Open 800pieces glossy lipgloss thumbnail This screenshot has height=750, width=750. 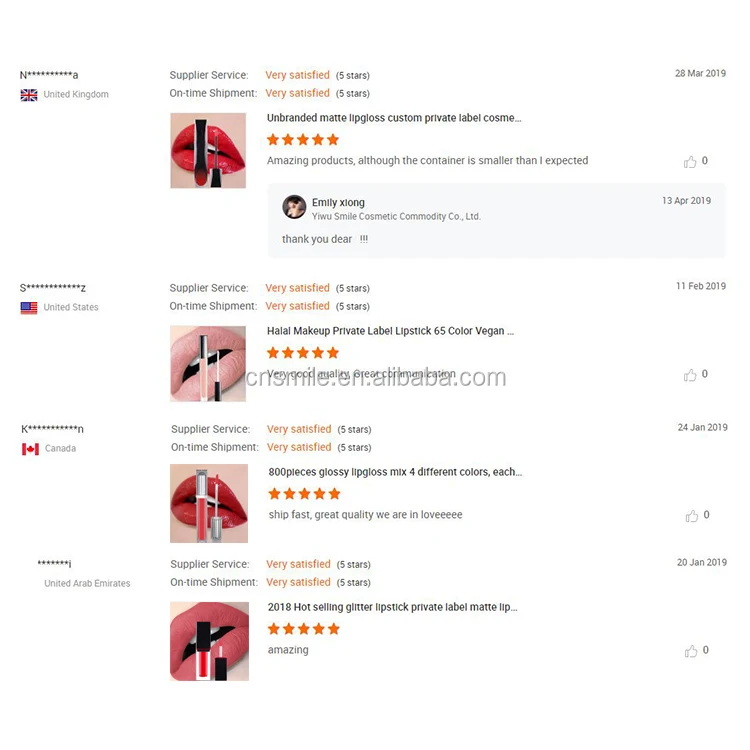tap(209, 503)
